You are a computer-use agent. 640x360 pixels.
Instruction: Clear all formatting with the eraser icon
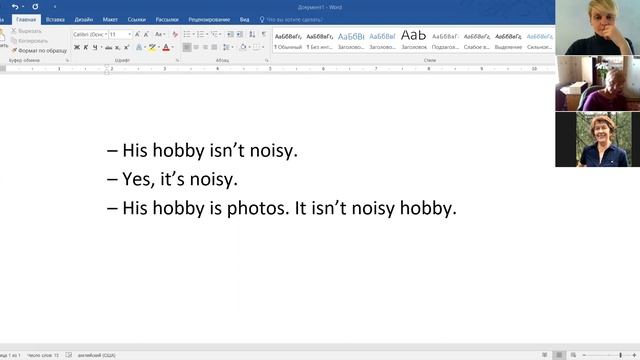click(x=175, y=34)
